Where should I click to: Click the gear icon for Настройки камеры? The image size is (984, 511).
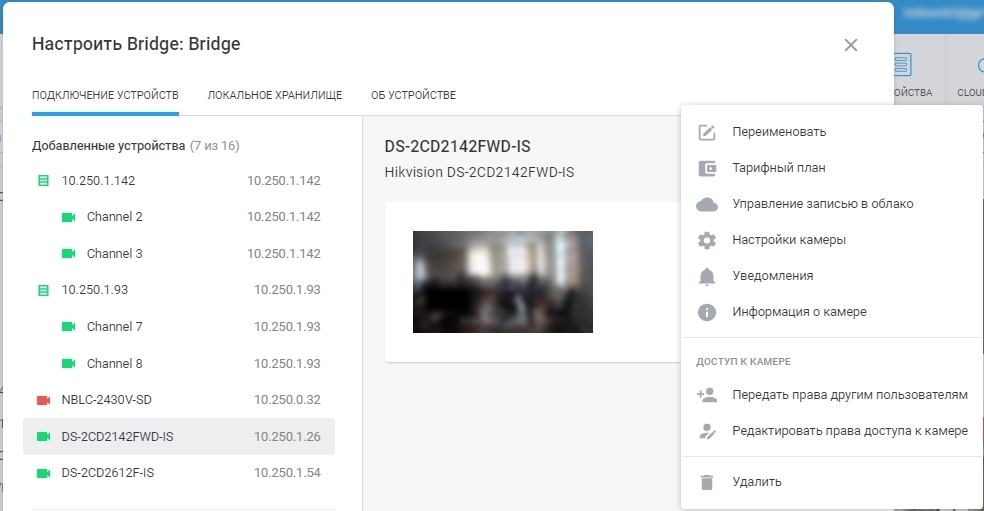(707, 240)
